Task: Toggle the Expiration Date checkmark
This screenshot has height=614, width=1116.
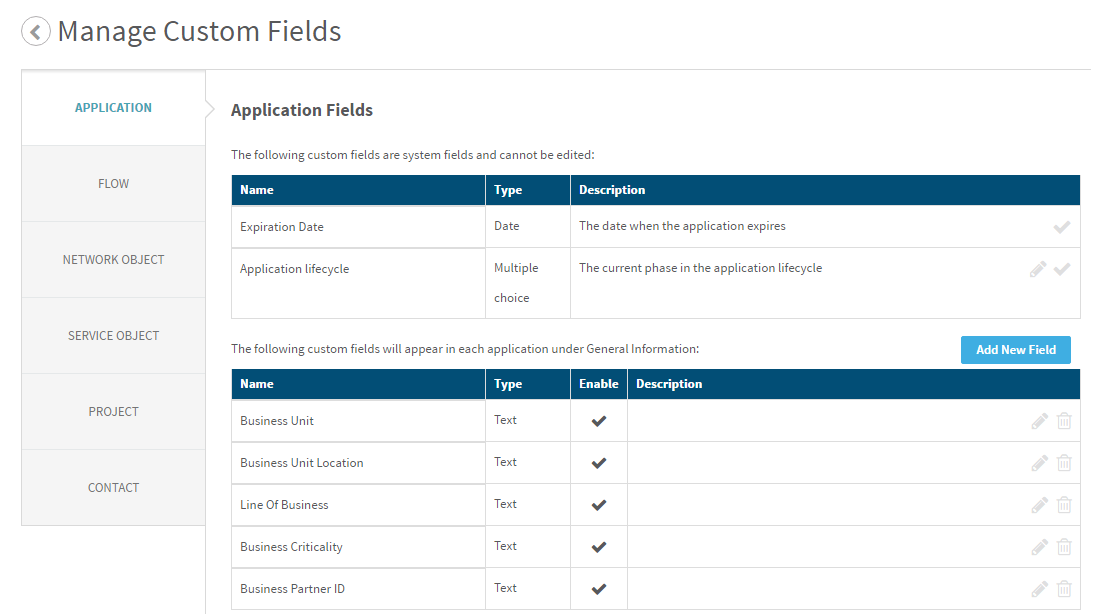Action: click(x=1062, y=227)
